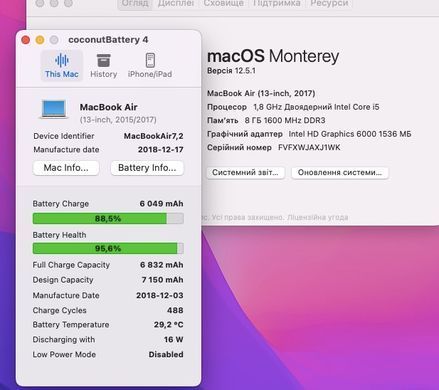Switch to the iPhone/iPad toolbar icon

(150, 66)
